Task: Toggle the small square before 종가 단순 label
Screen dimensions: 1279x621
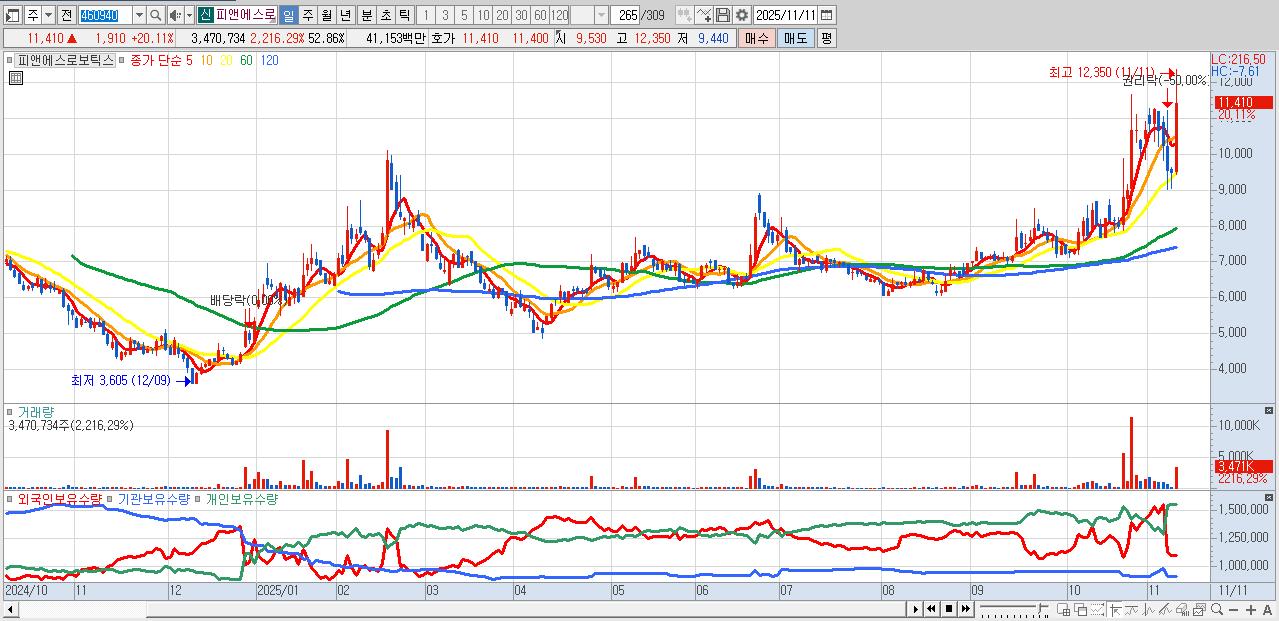Action: tap(123, 60)
